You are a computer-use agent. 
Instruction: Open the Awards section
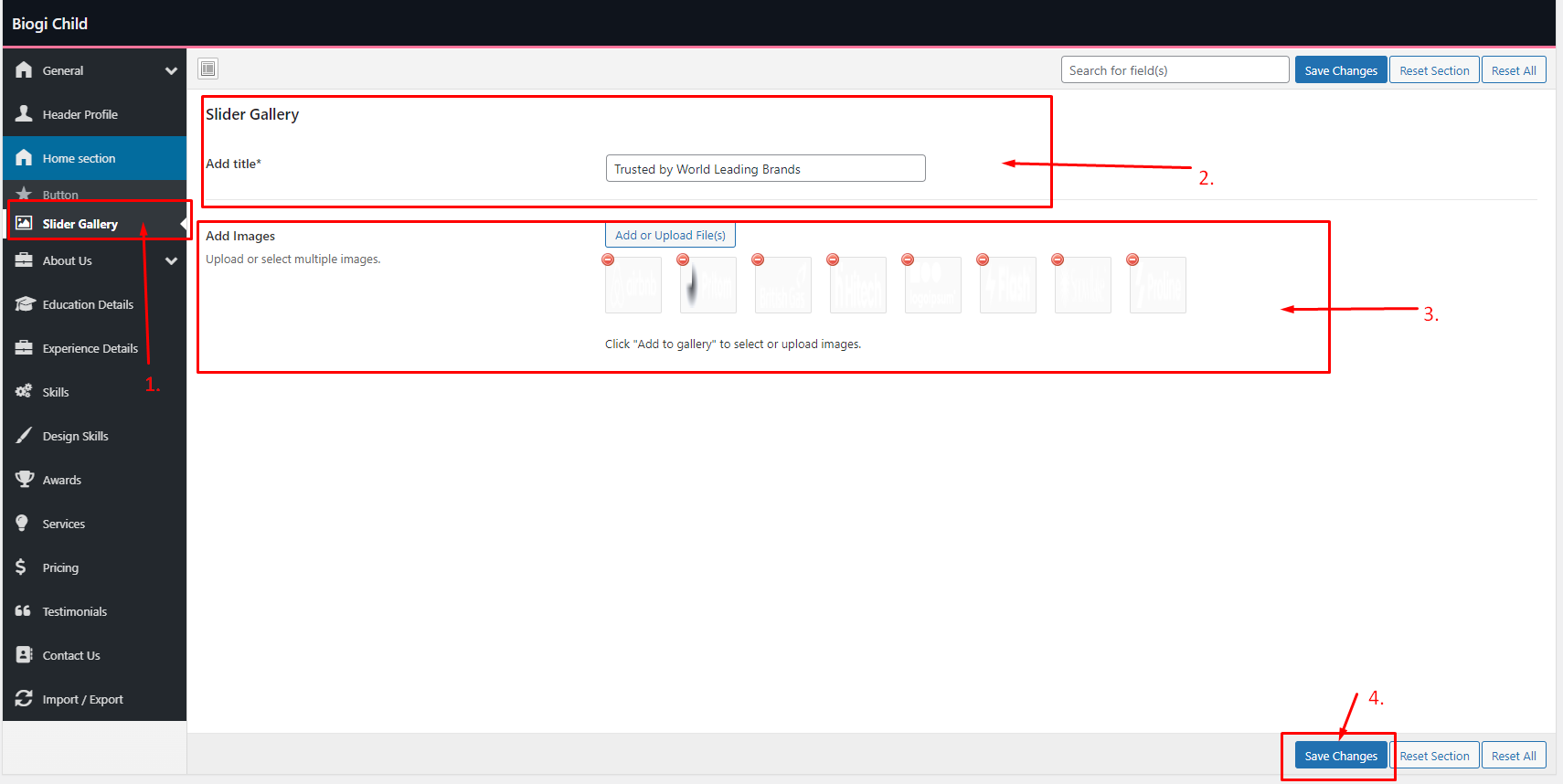[95, 480]
